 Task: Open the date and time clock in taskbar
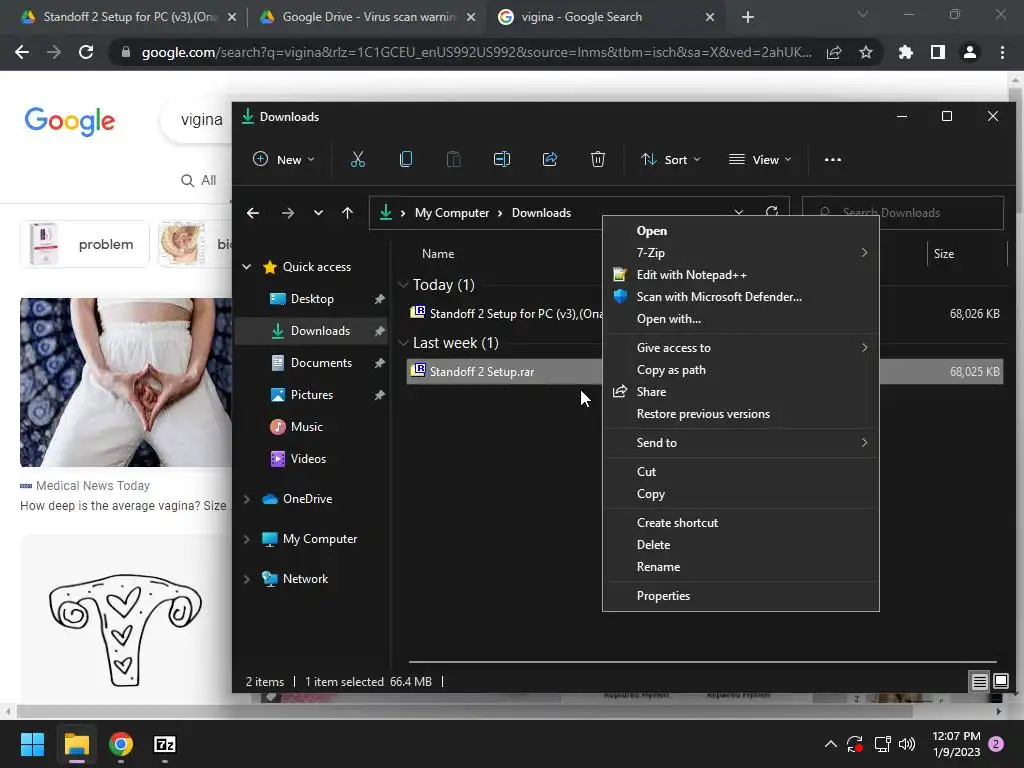[956, 744]
